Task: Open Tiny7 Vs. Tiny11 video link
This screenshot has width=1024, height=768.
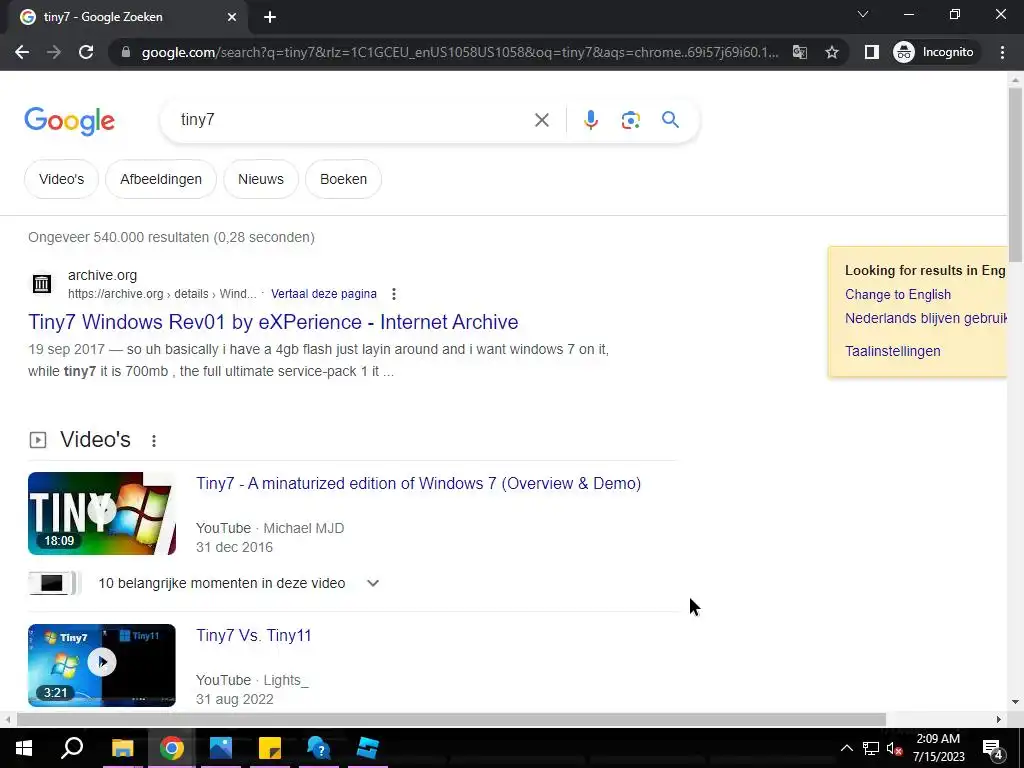Action: coord(253,635)
